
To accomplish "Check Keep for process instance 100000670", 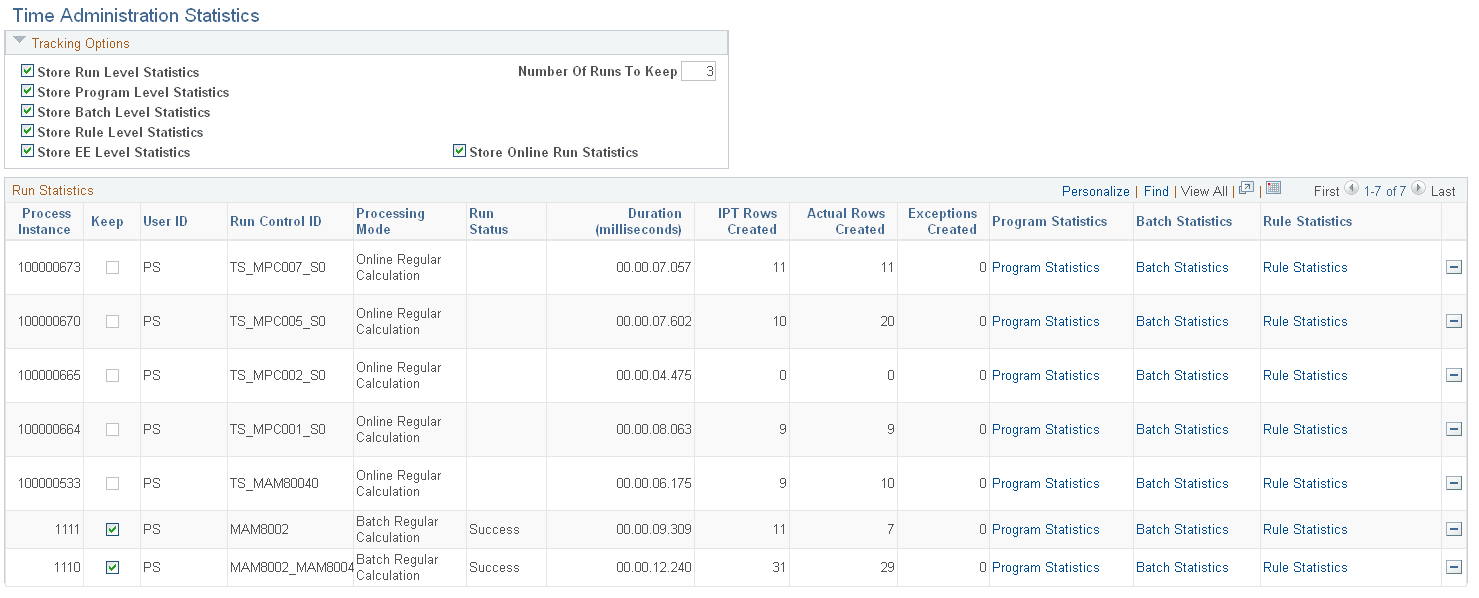I will click(x=111, y=321).
